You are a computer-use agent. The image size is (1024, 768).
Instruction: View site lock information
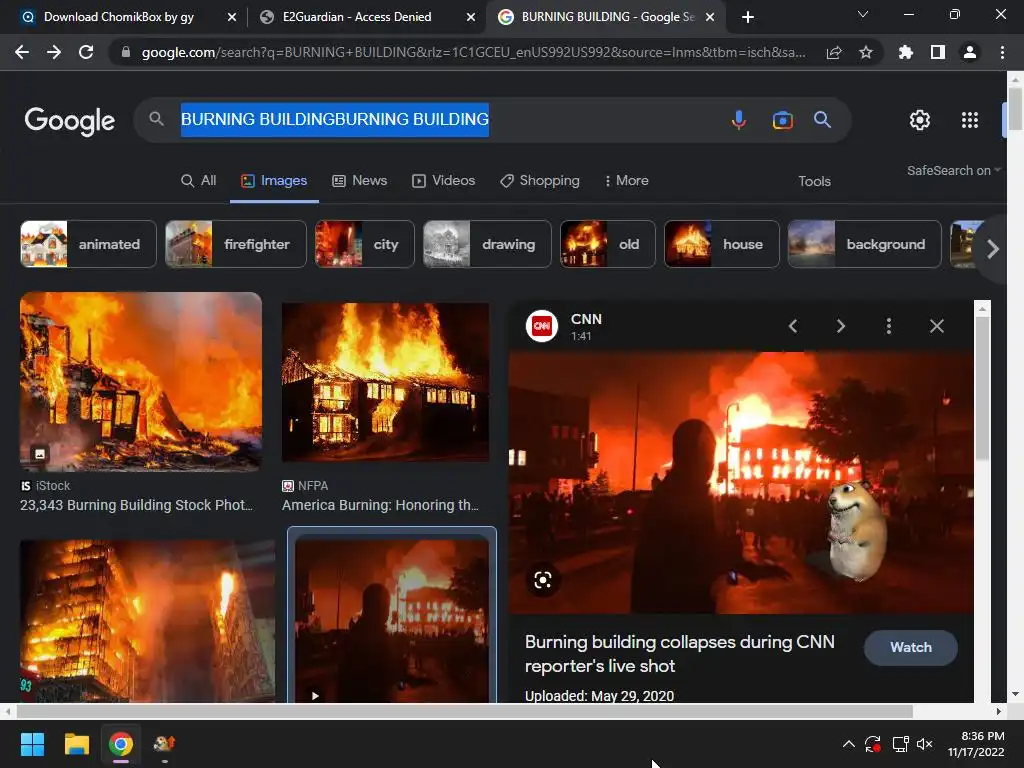126,52
